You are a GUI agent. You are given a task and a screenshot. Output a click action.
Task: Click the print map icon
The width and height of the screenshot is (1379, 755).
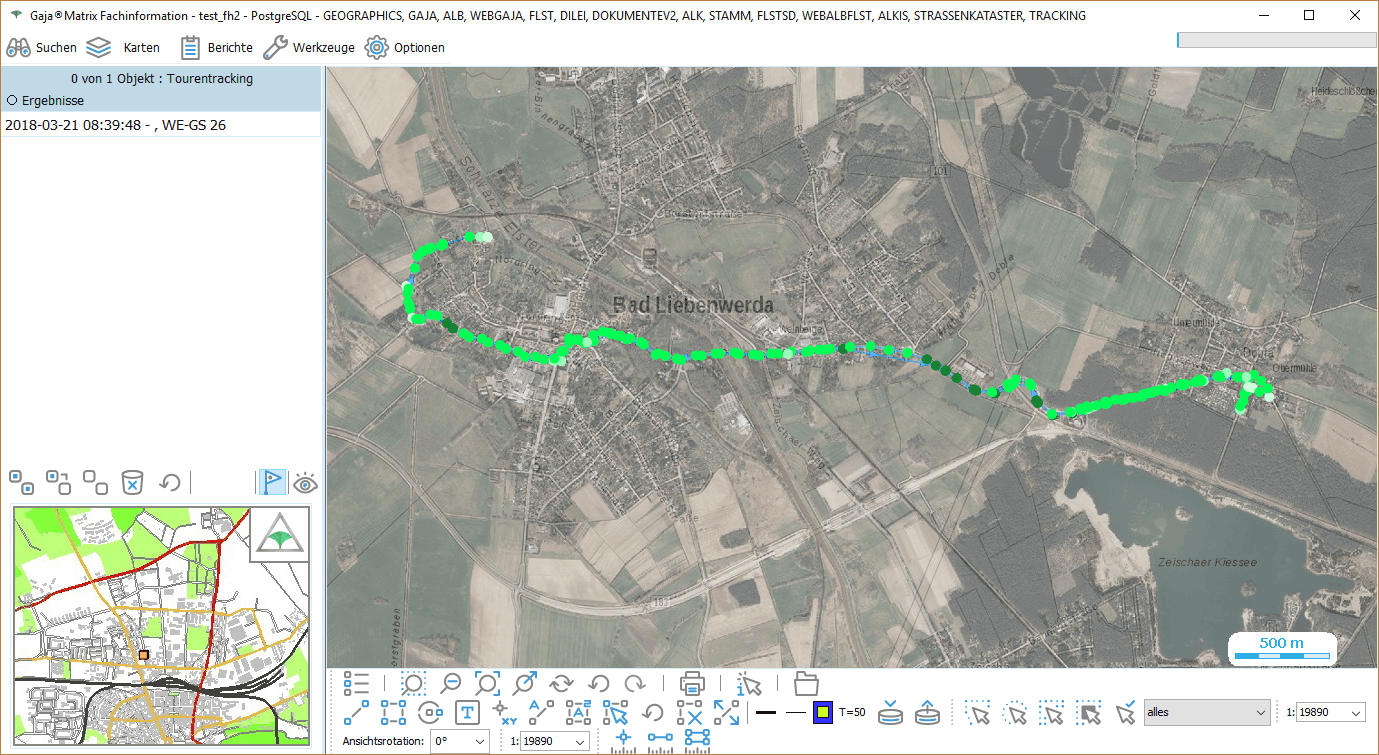tap(692, 684)
